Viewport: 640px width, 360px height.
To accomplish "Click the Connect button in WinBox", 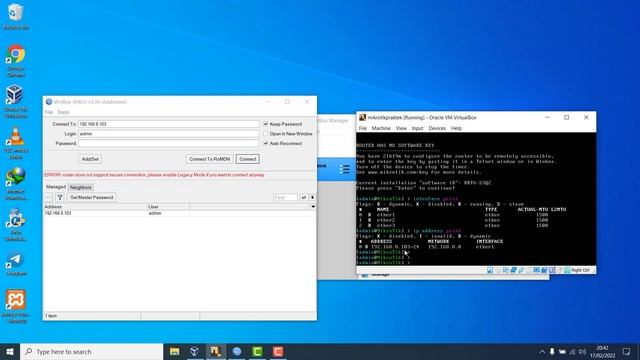I will [247, 159].
